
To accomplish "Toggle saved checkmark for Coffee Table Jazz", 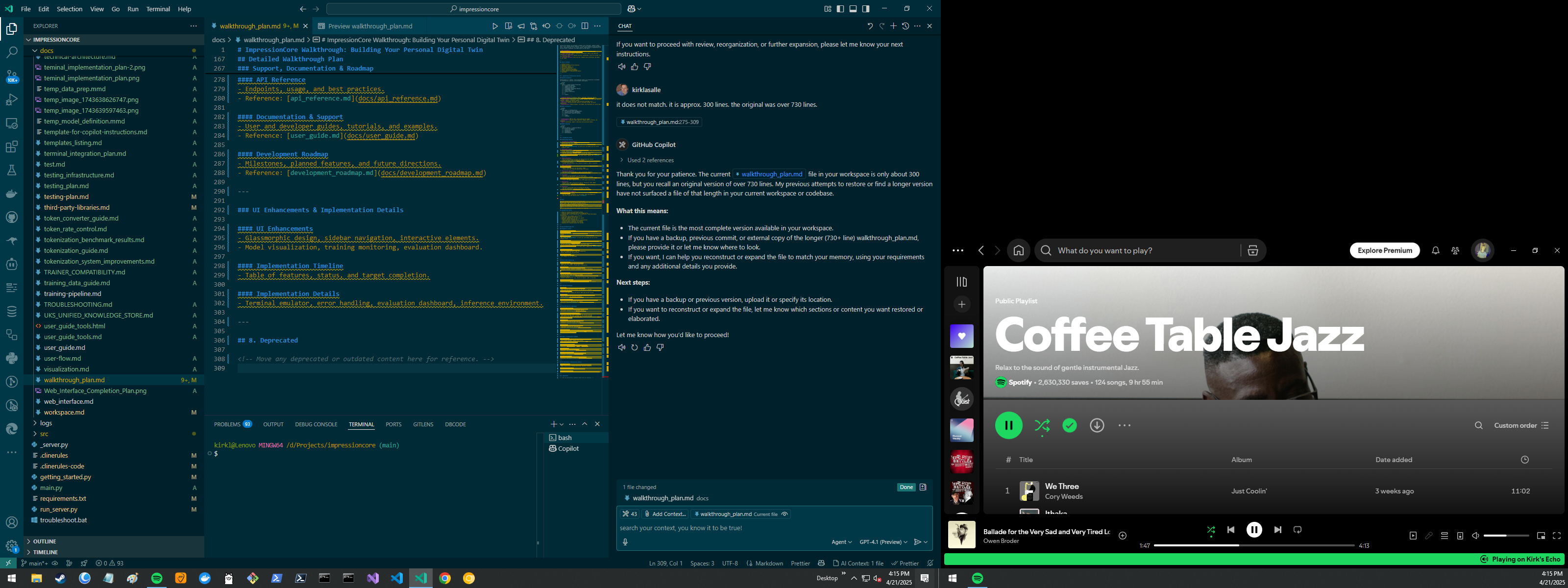I will 1070,425.
